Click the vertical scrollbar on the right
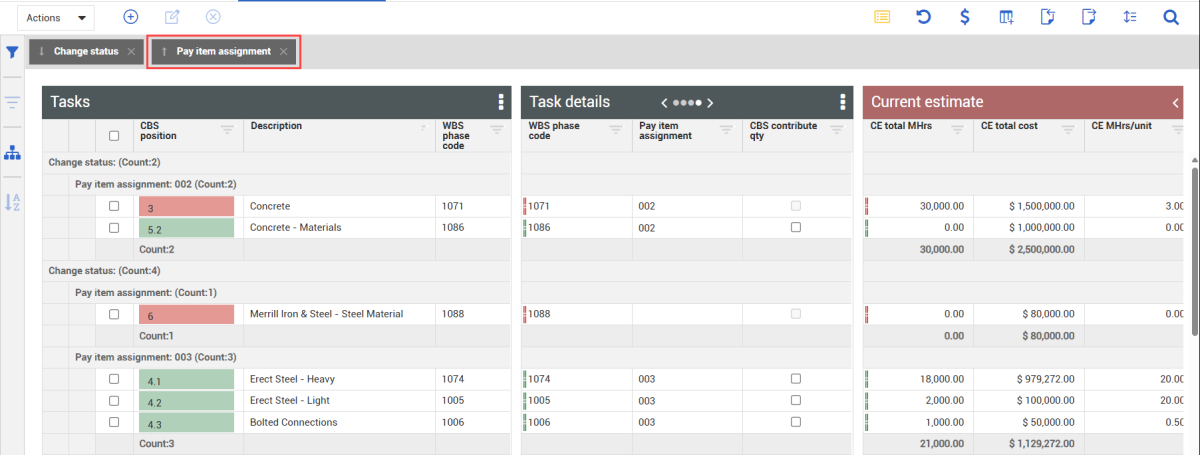The width and height of the screenshot is (1200, 455). click(x=1194, y=250)
